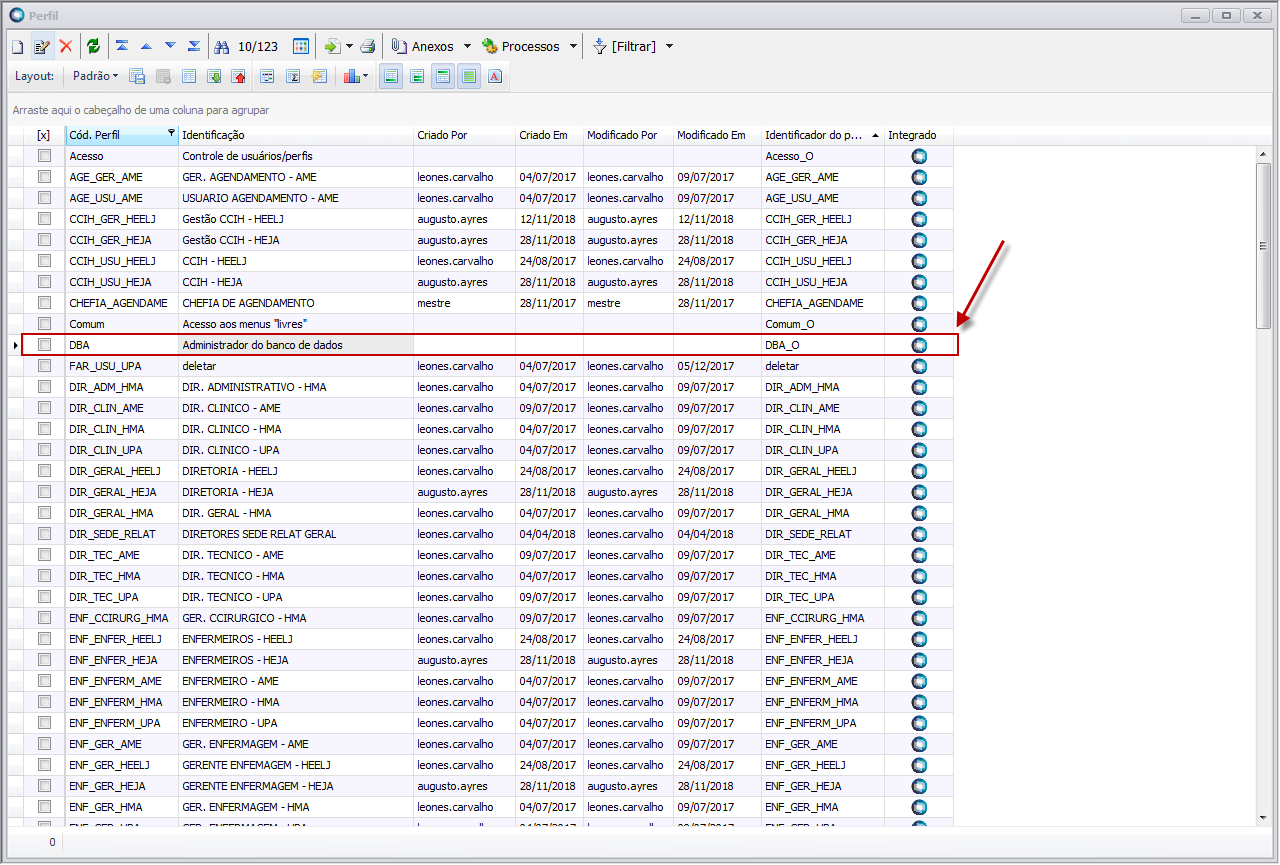Viewport: 1280px width, 865px height.
Task: Click the 'mestre' Criado Por cell
Action: click(464, 303)
